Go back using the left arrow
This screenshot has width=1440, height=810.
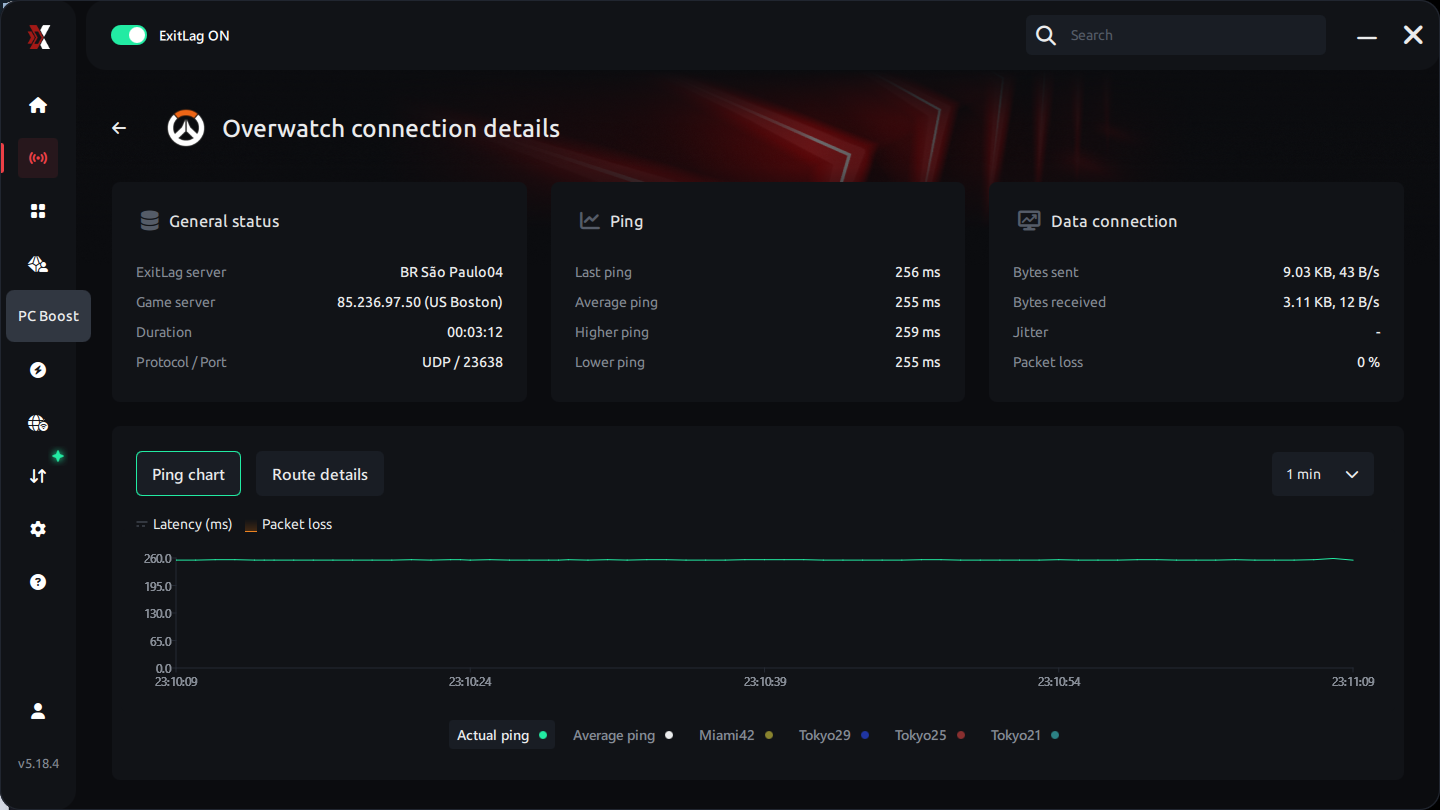point(119,128)
